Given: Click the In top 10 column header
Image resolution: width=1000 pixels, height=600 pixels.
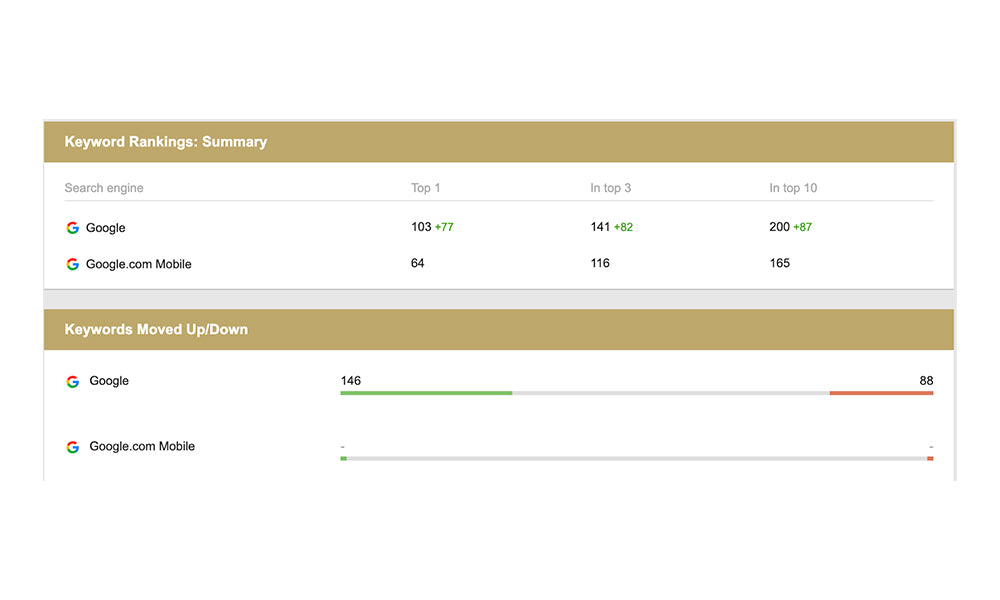Looking at the screenshot, I should [793, 188].
